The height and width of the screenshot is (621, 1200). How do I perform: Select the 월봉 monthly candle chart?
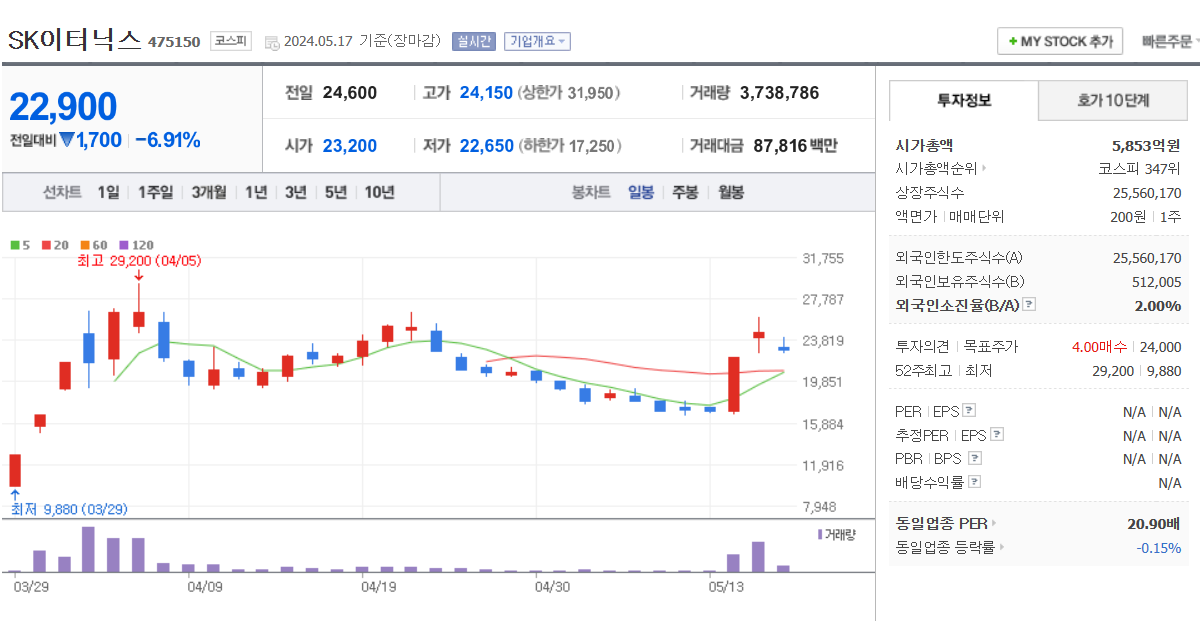click(x=730, y=193)
